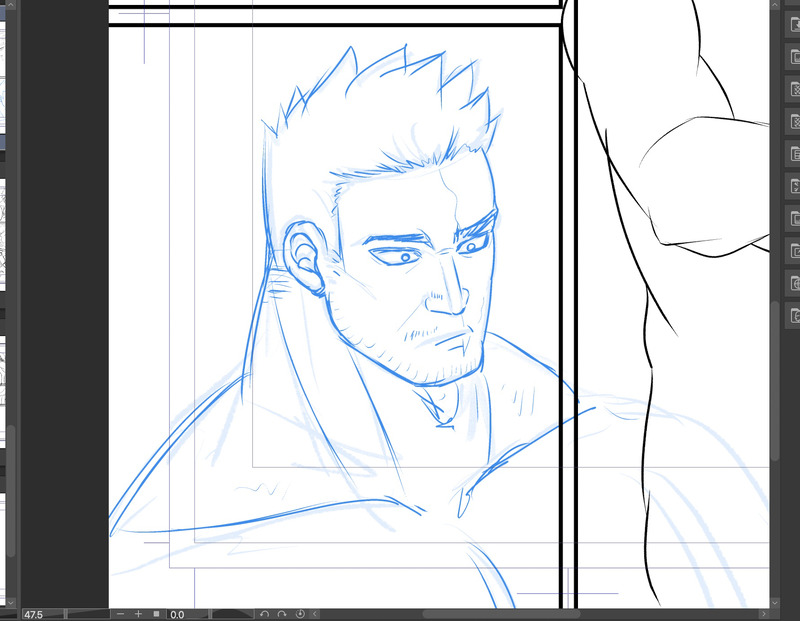
Task: Fit the canvas to the screen via square icon
Action: pyautogui.click(x=157, y=614)
